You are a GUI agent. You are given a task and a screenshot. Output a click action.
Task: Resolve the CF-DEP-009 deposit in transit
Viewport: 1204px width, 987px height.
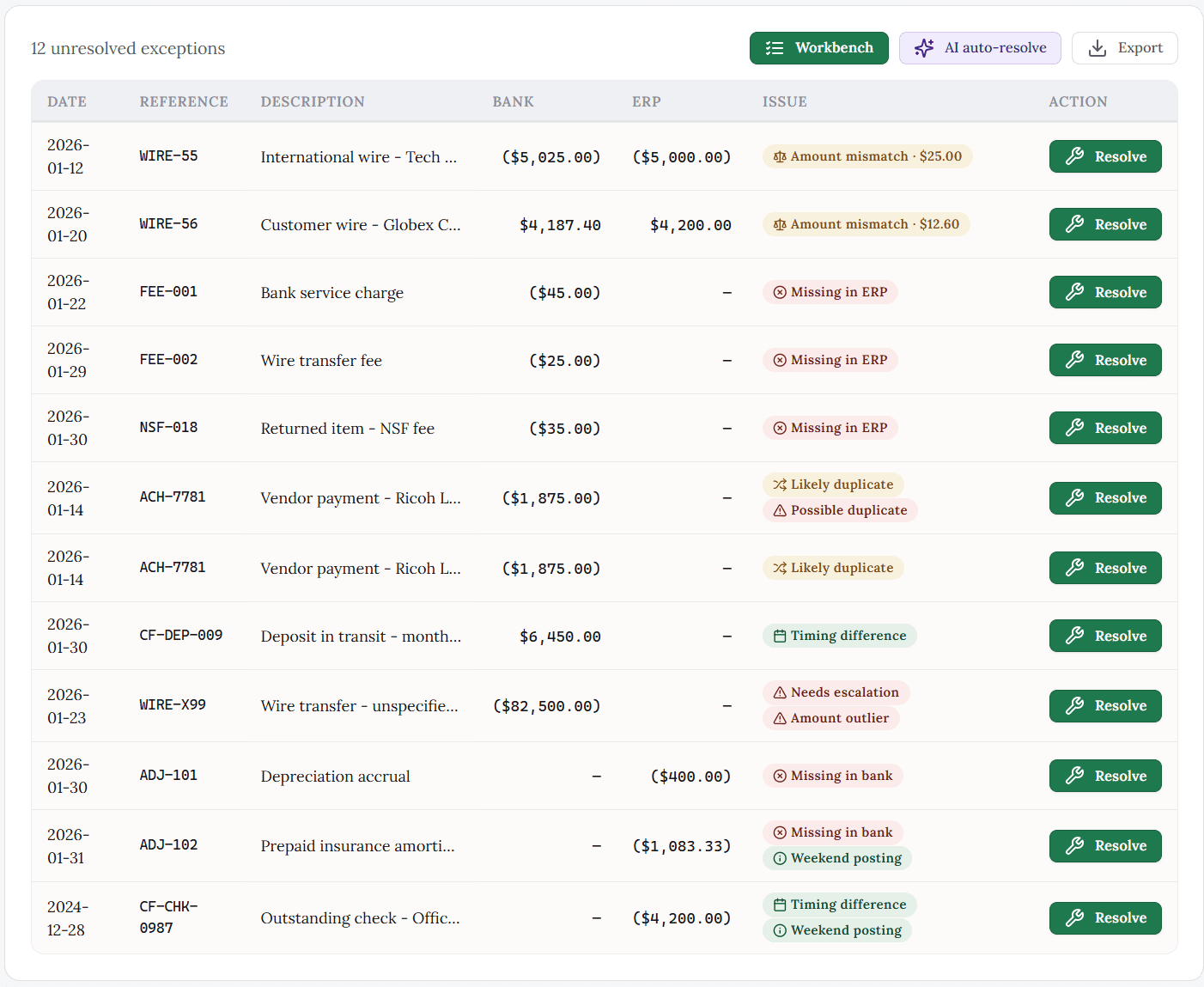pyautogui.click(x=1105, y=636)
